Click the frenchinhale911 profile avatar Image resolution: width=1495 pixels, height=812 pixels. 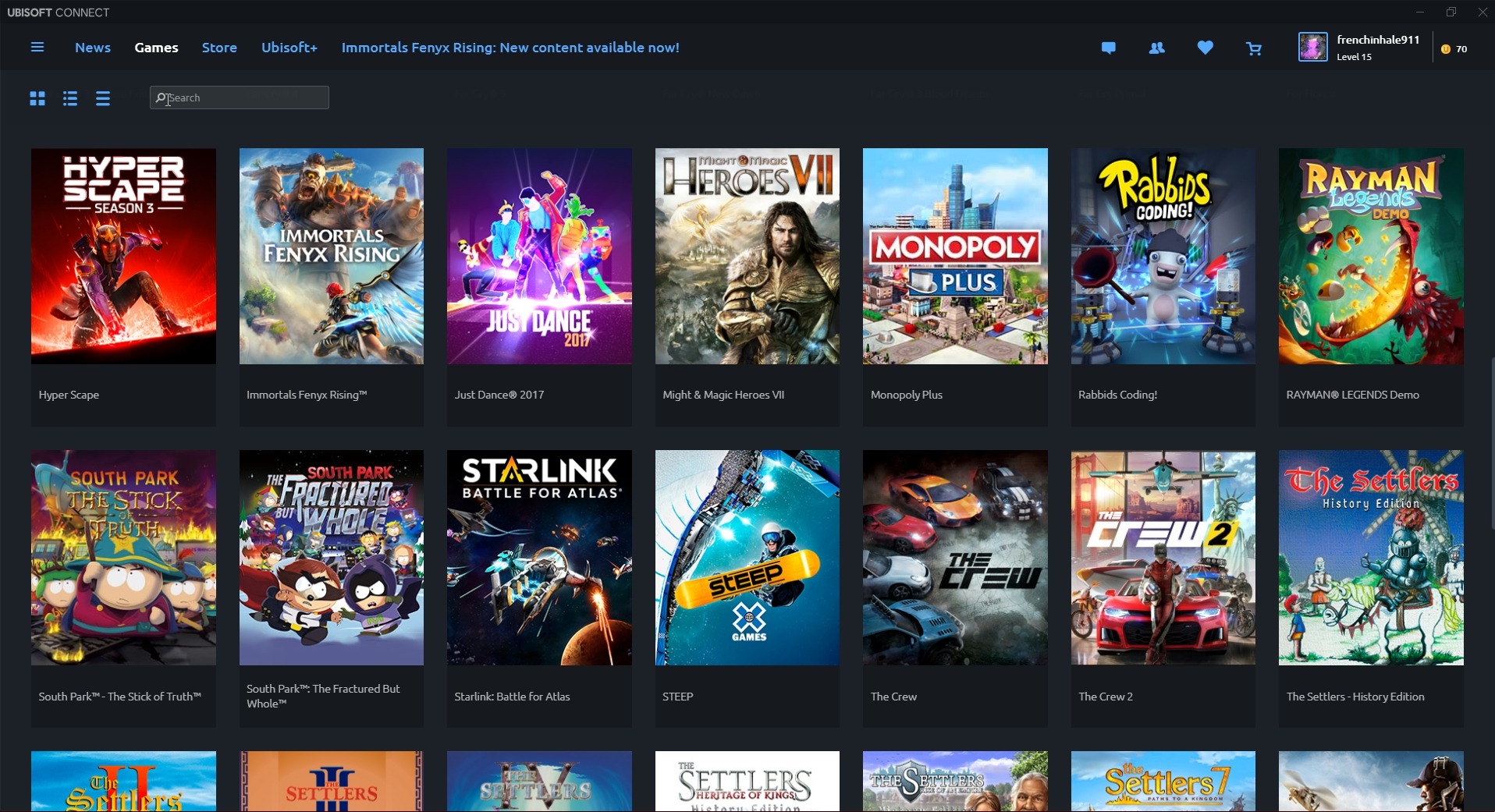tap(1313, 47)
